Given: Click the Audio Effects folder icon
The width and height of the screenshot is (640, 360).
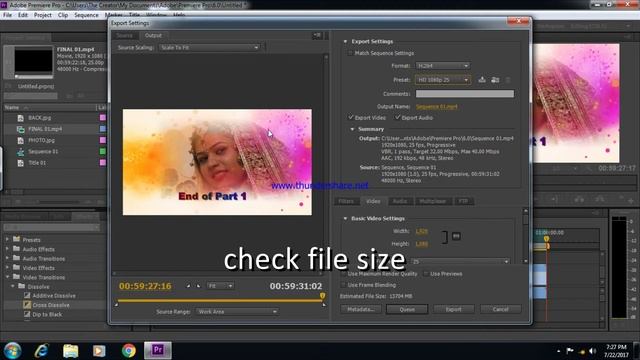Looking at the screenshot, I should [16, 249].
